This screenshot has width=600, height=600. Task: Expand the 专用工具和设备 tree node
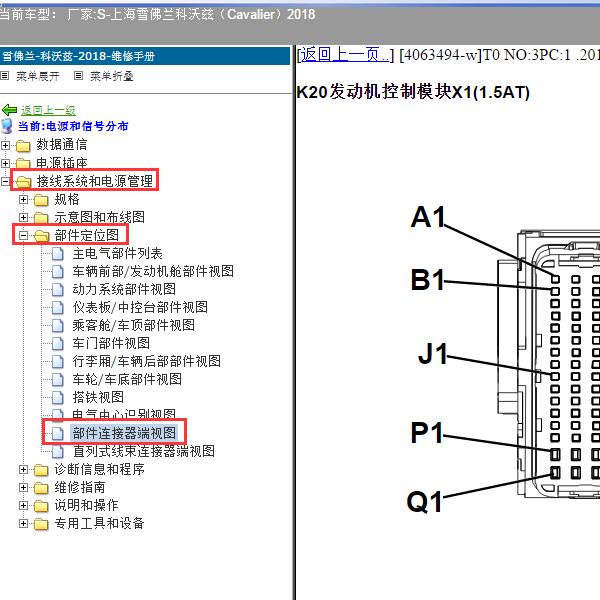point(23,523)
